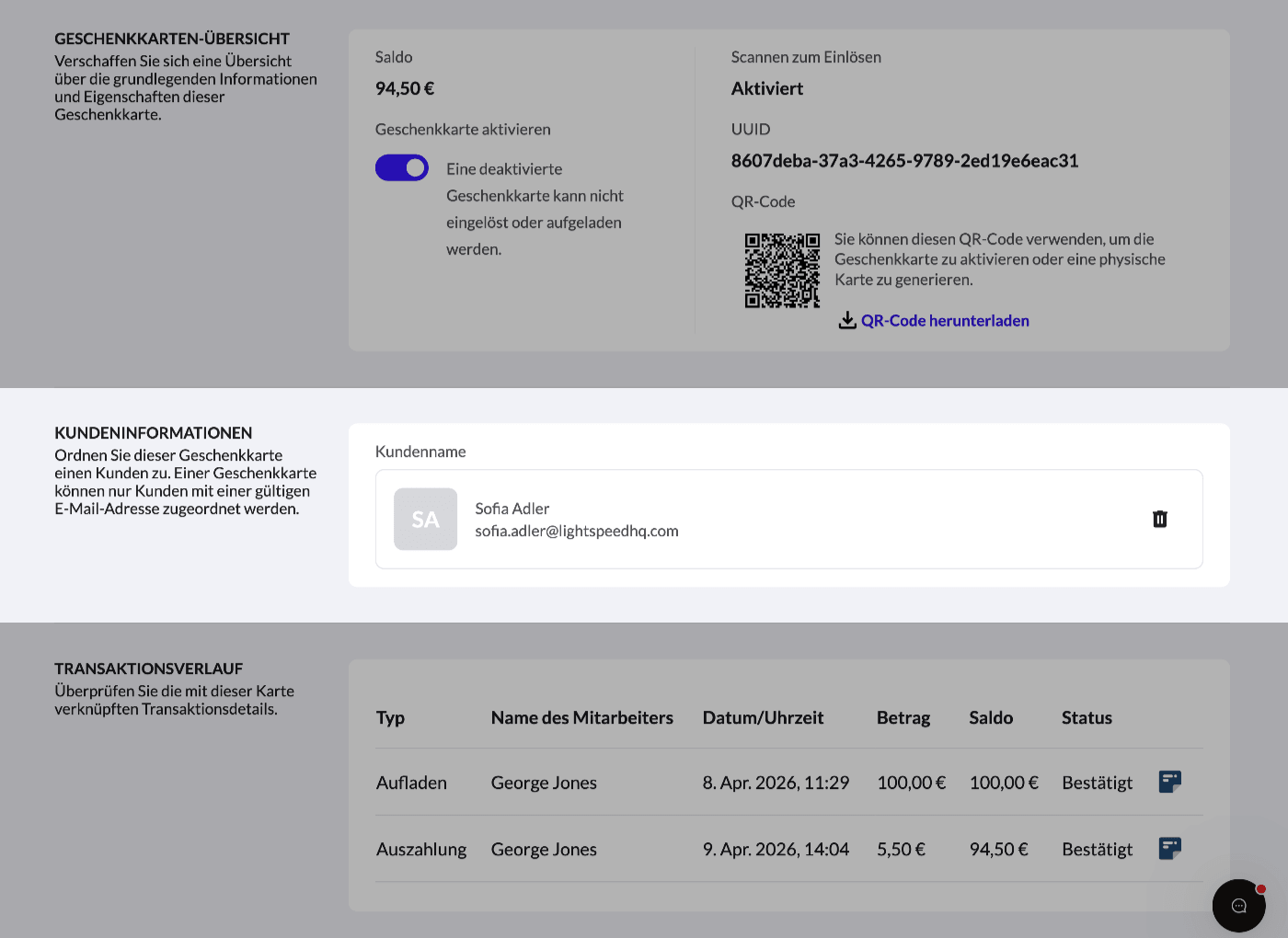Click the download icon beside QR-Code herunterladen
1288x938 pixels.
click(x=847, y=321)
